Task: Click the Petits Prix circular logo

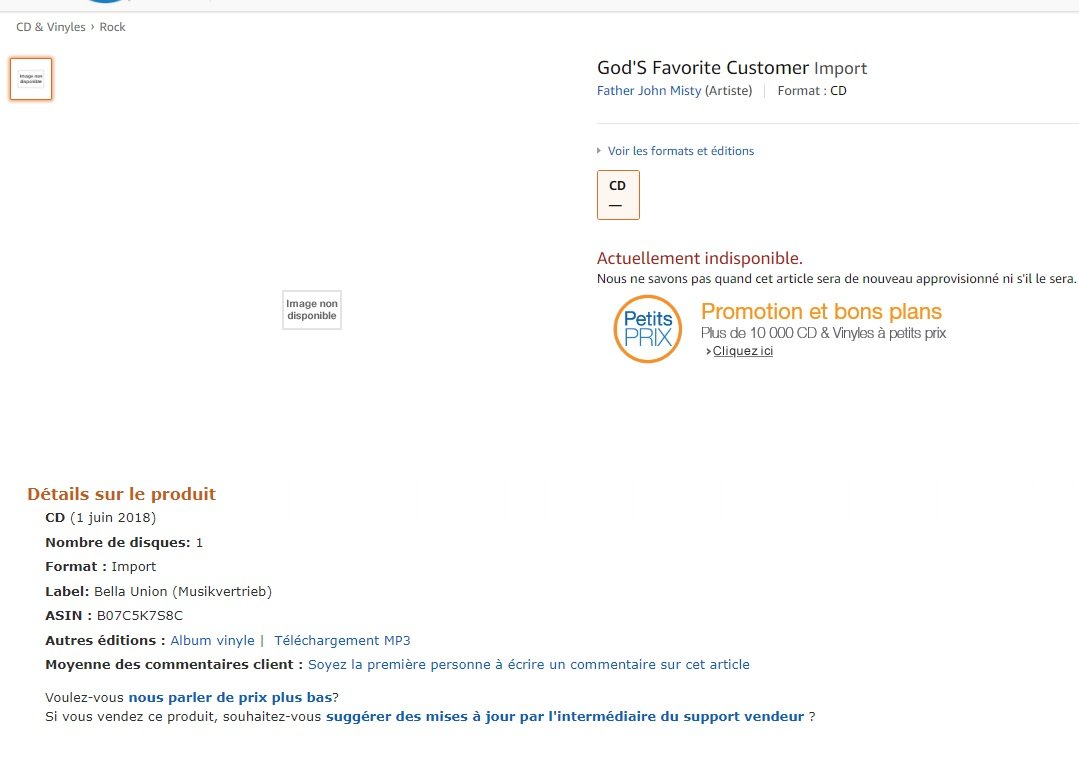Action: click(648, 329)
